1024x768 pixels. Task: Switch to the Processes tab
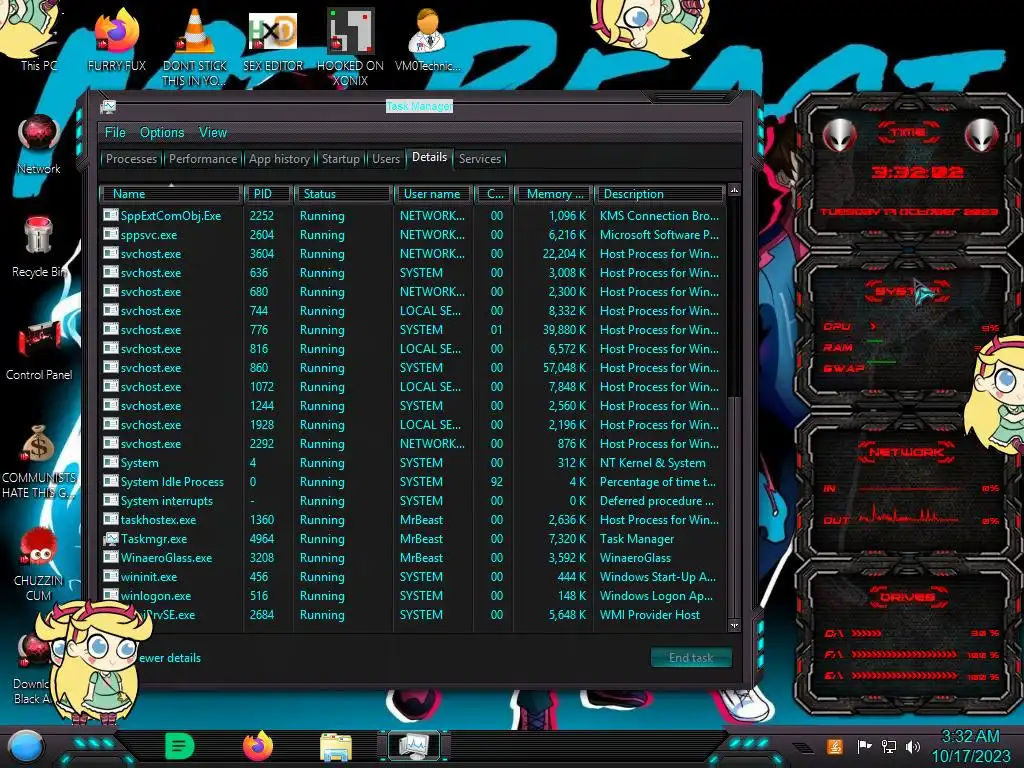[x=131, y=159]
